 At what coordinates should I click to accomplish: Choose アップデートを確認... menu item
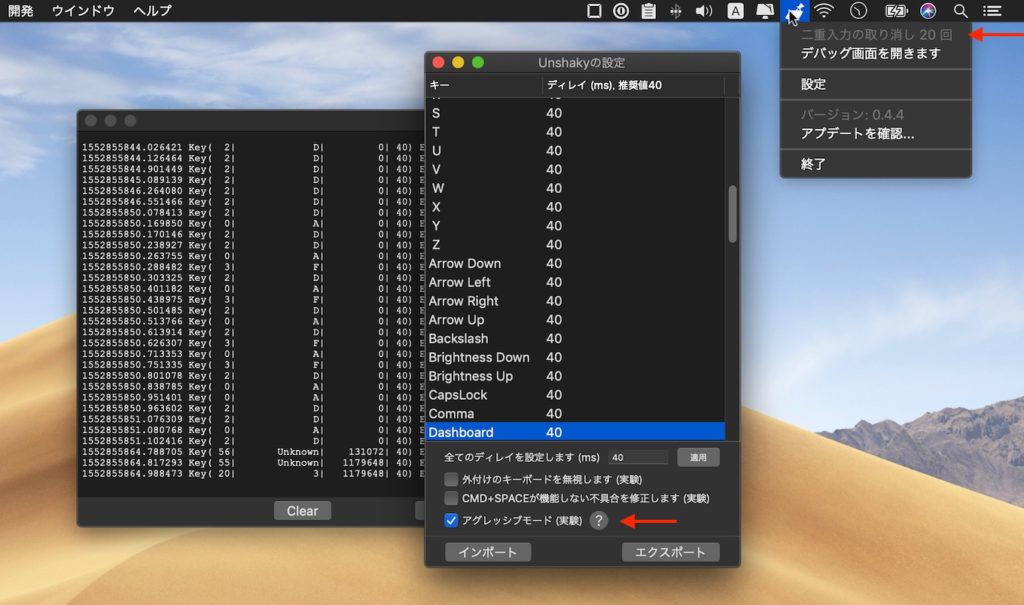click(857, 133)
